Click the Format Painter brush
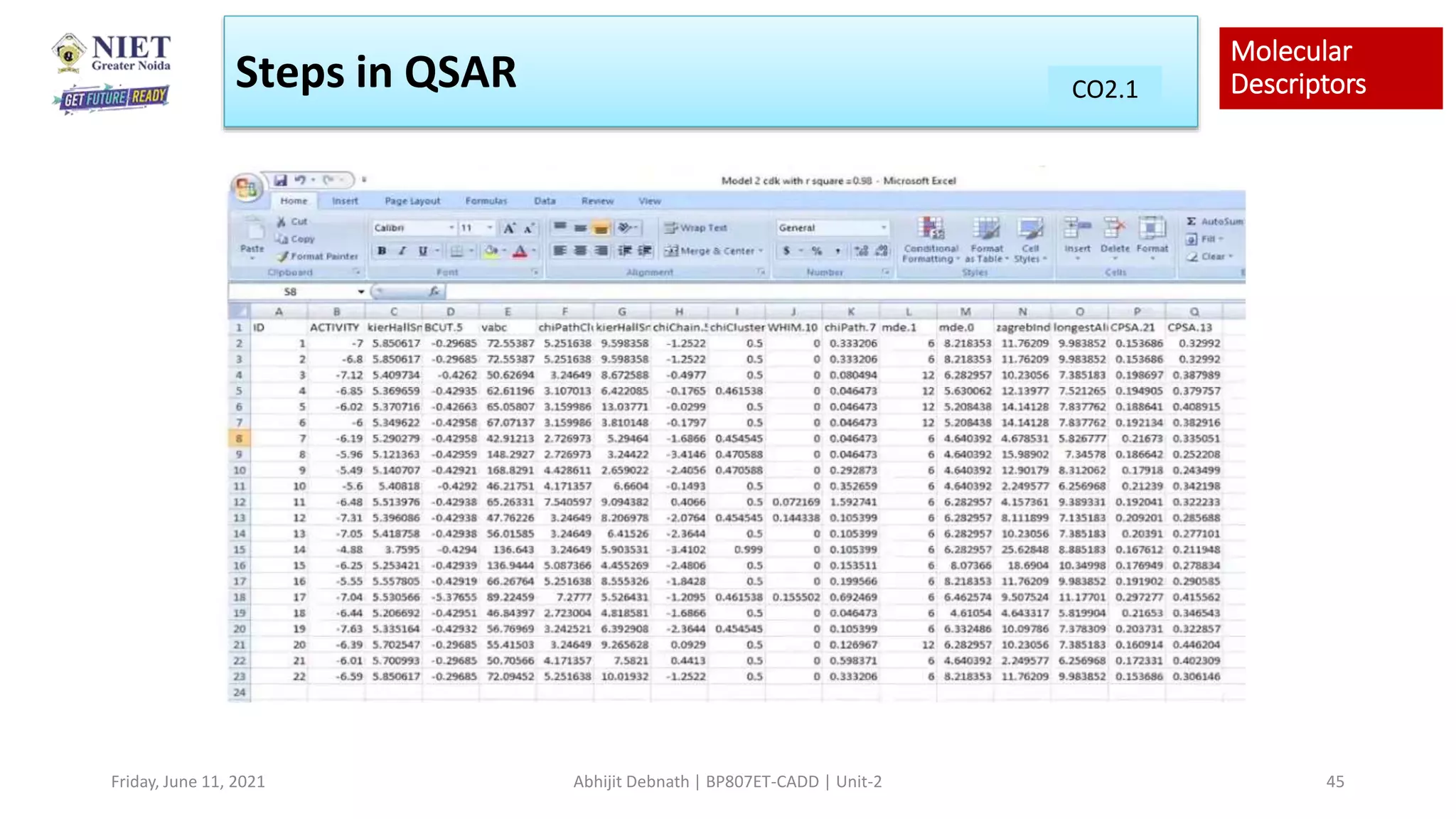 283,257
